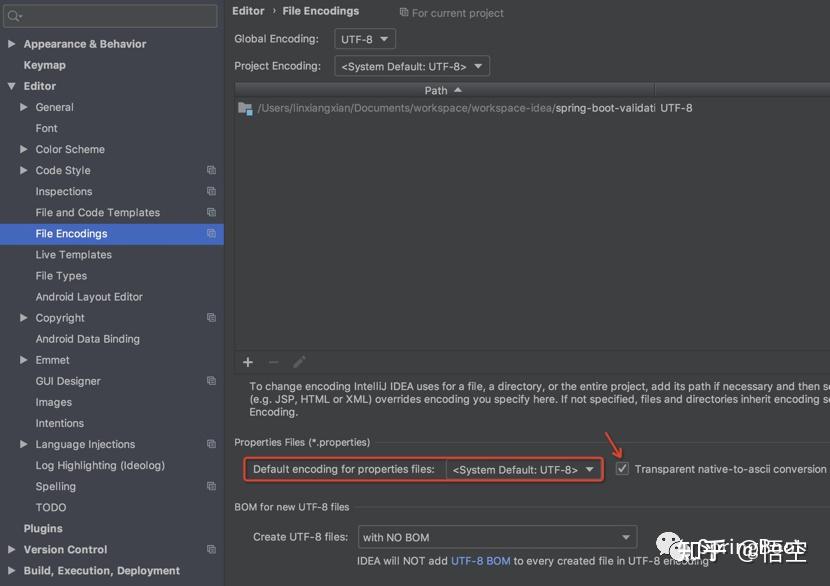Open the Global Encoding dropdown

[x=364, y=38]
